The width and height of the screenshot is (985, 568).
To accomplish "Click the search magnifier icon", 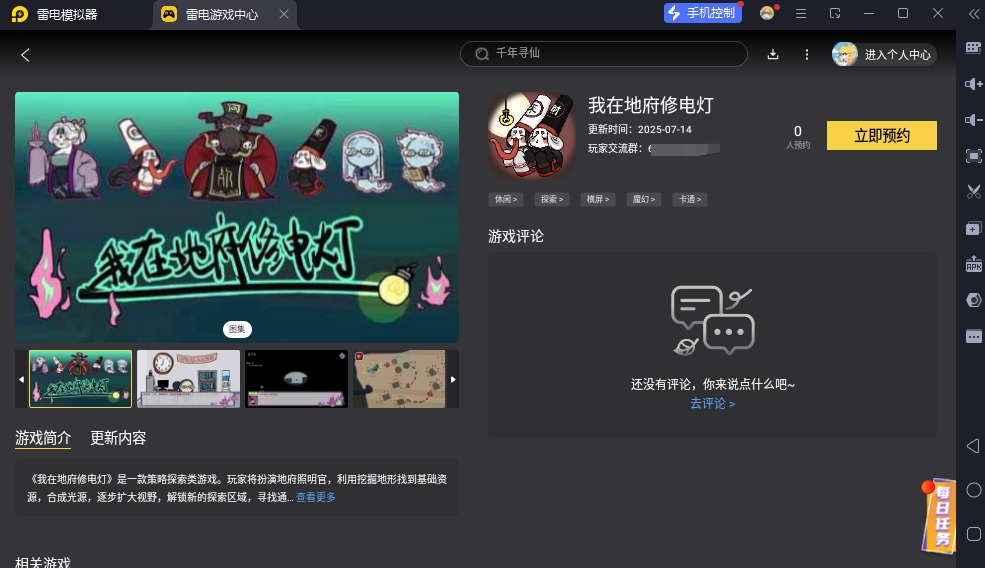I will coord(482,54).
